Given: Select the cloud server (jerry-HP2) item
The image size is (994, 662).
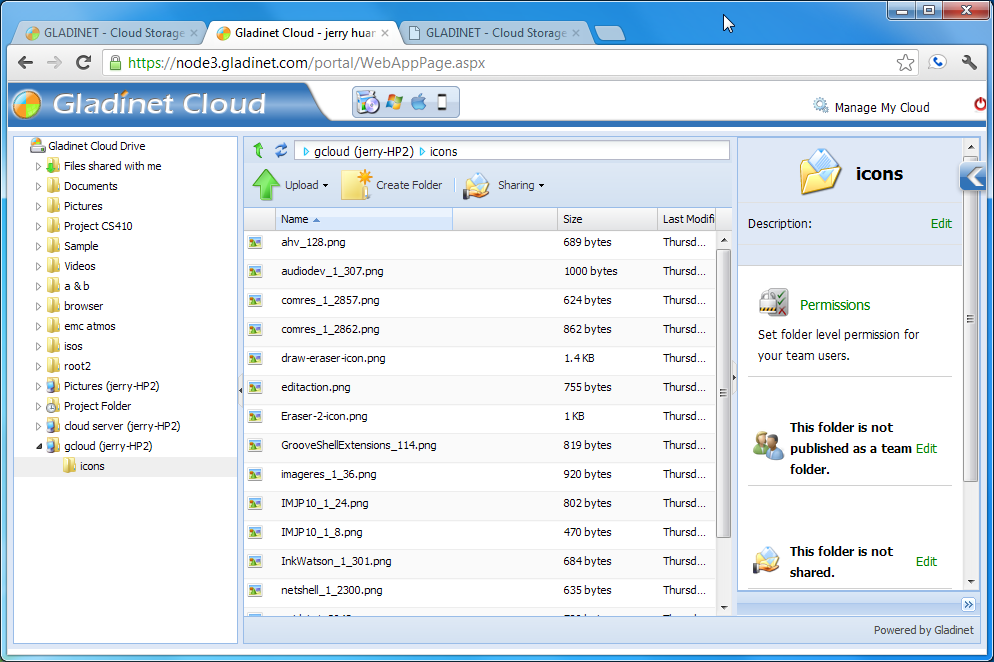Looking at the screenshot, I should pos(122,426).
